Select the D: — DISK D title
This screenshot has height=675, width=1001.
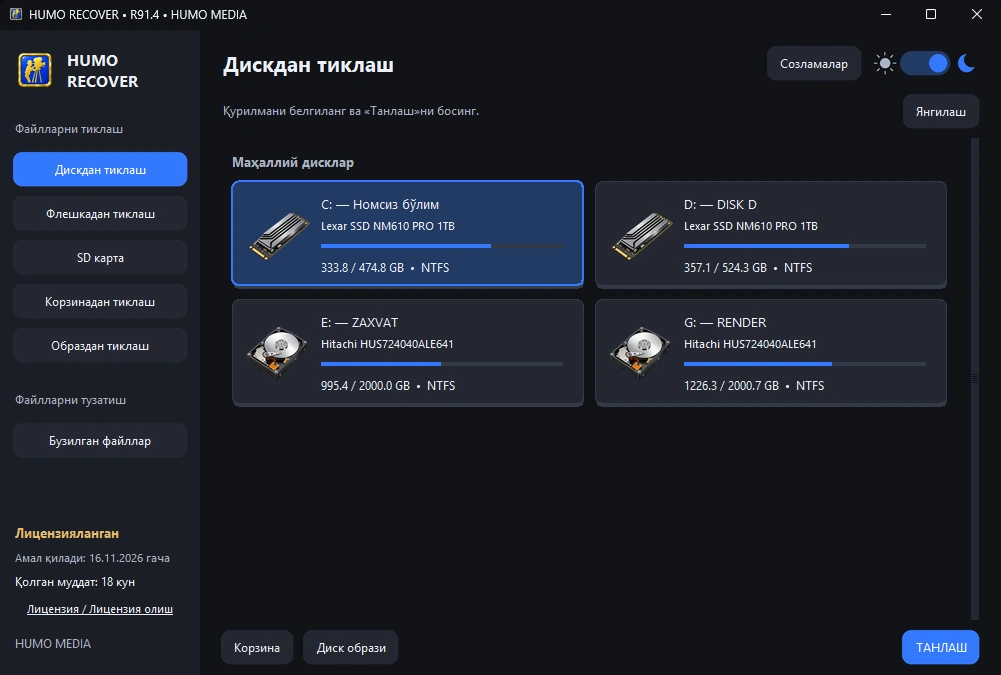720,205
